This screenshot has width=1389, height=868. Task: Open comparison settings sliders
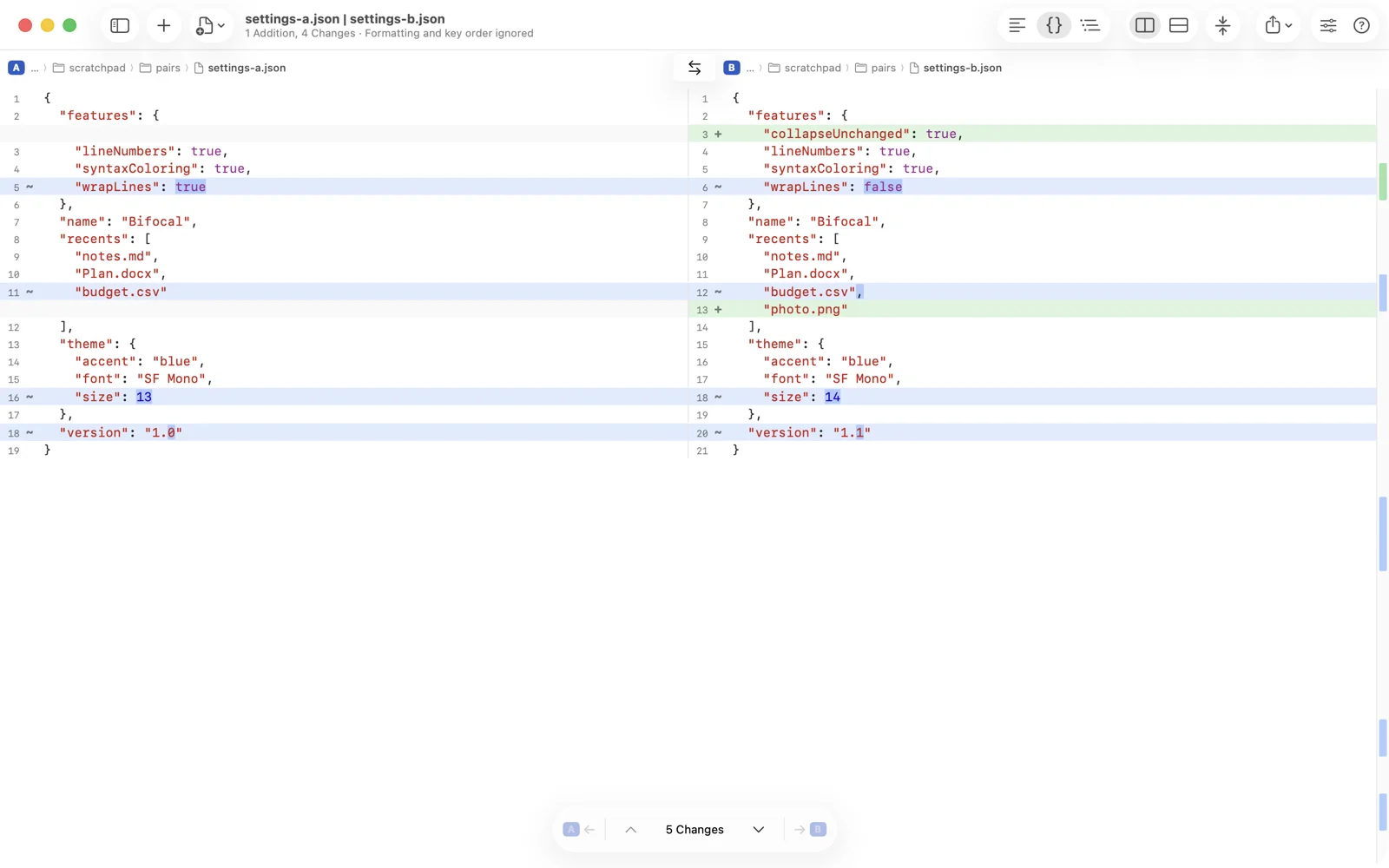click(x=1328, y=25)
